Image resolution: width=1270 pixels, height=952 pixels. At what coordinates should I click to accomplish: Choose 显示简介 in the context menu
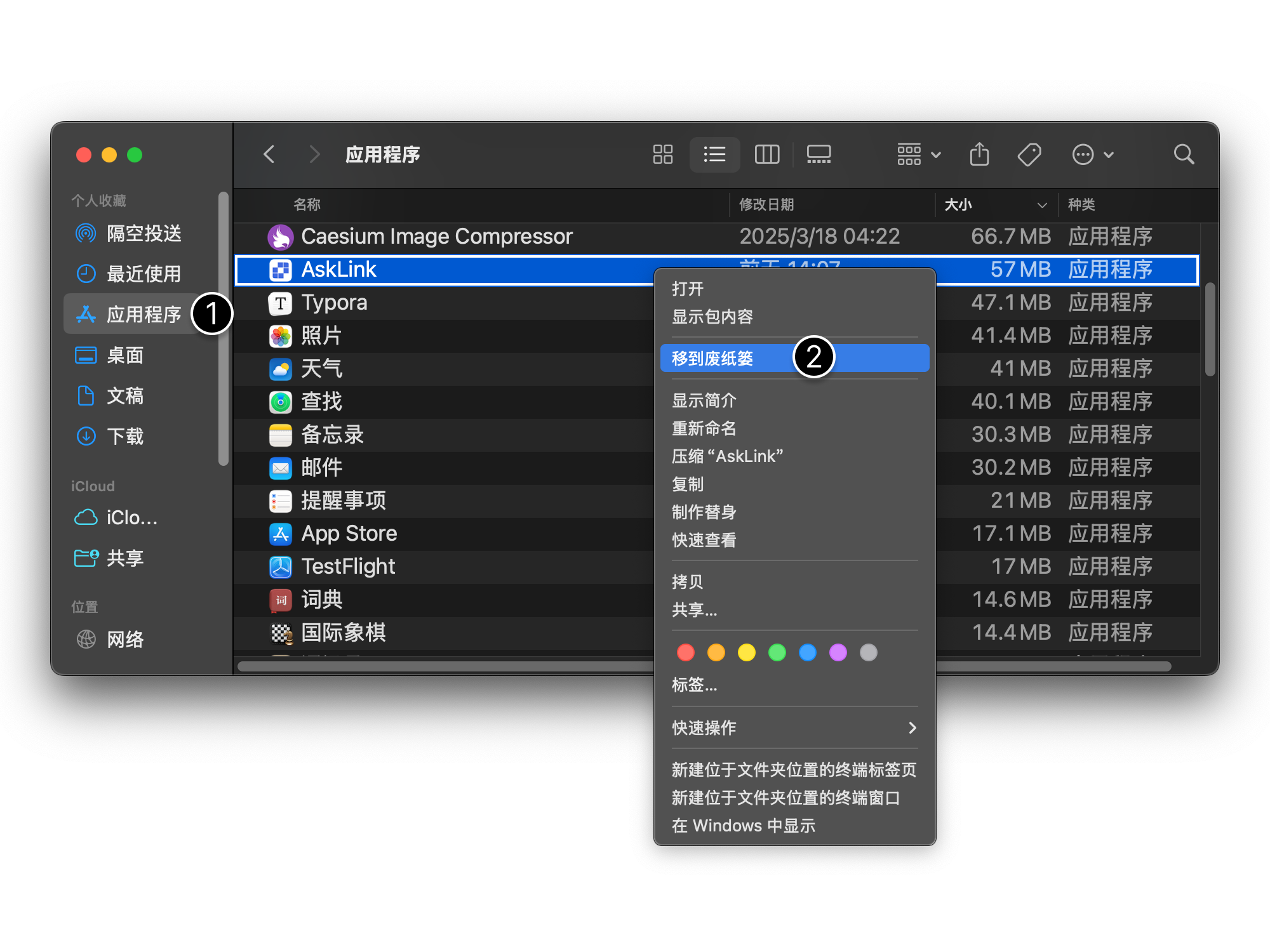tap(703, 400)
